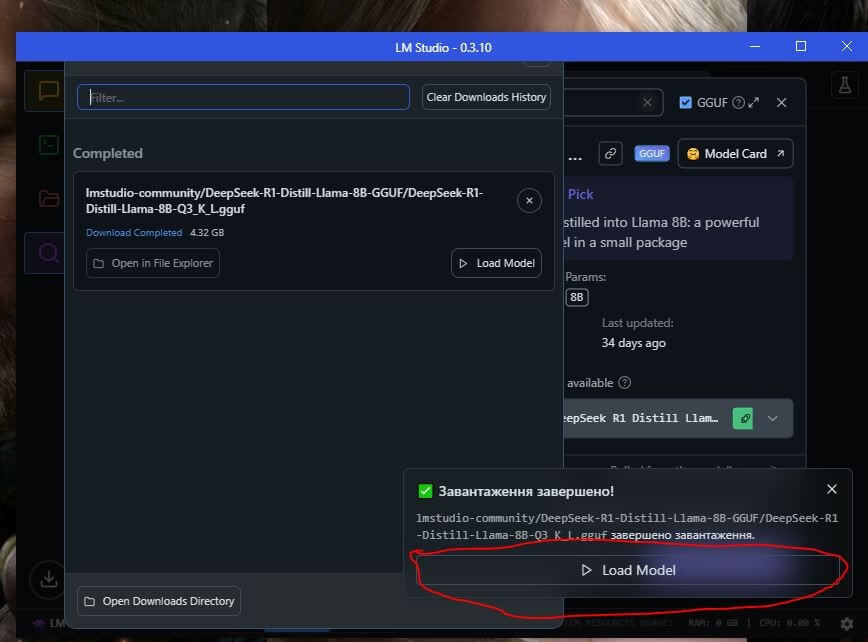Expand the DeepSeek R1 Distill Llama download option
The width and height of the screenshot is (868, 642).
pos(773,418)
